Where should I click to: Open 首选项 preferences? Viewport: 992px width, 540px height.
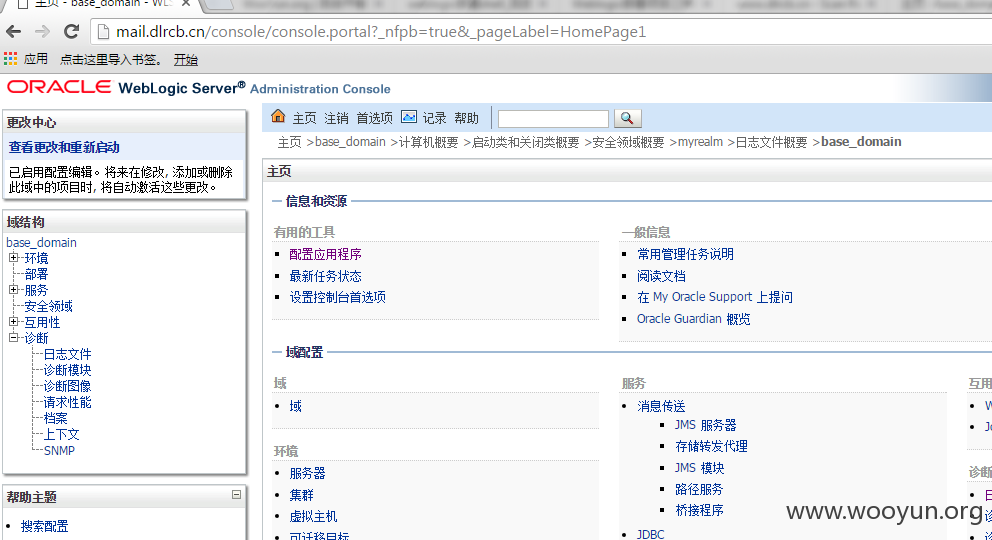375,118
